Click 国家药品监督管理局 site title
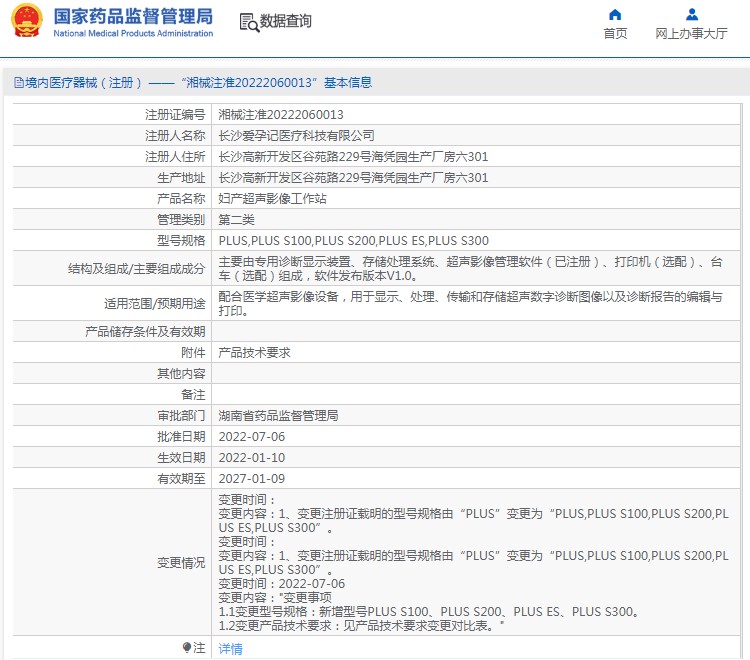The image size is (750, 660). pos(133,16)
